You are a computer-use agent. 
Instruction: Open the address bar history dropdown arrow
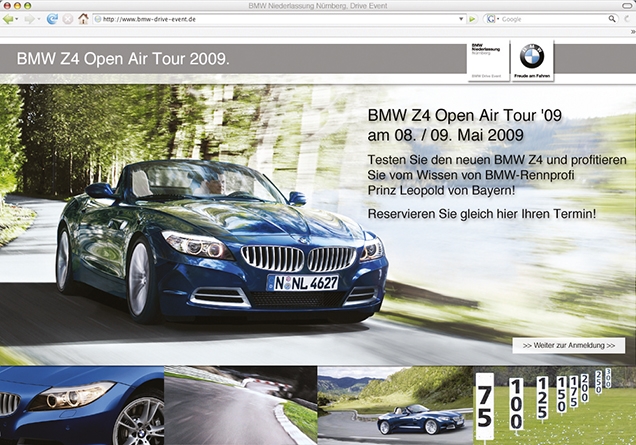(459, 19)
